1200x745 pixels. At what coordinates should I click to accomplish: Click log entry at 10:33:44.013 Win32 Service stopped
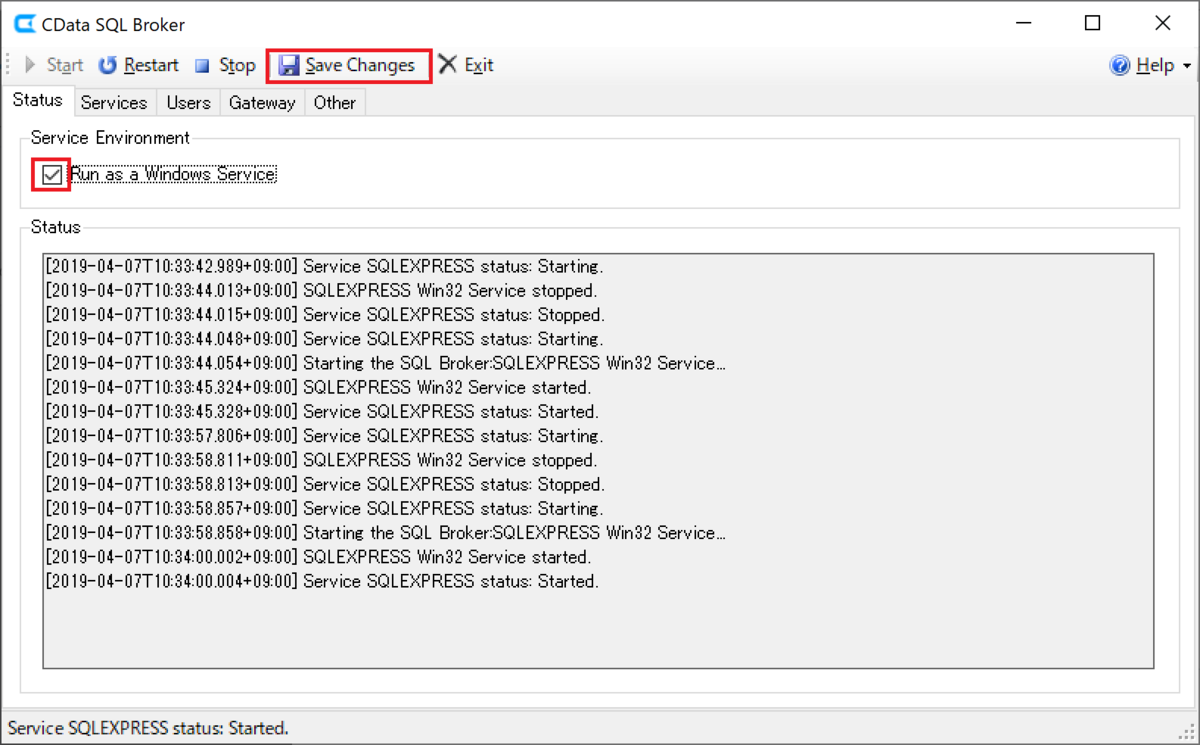[321, 291]
